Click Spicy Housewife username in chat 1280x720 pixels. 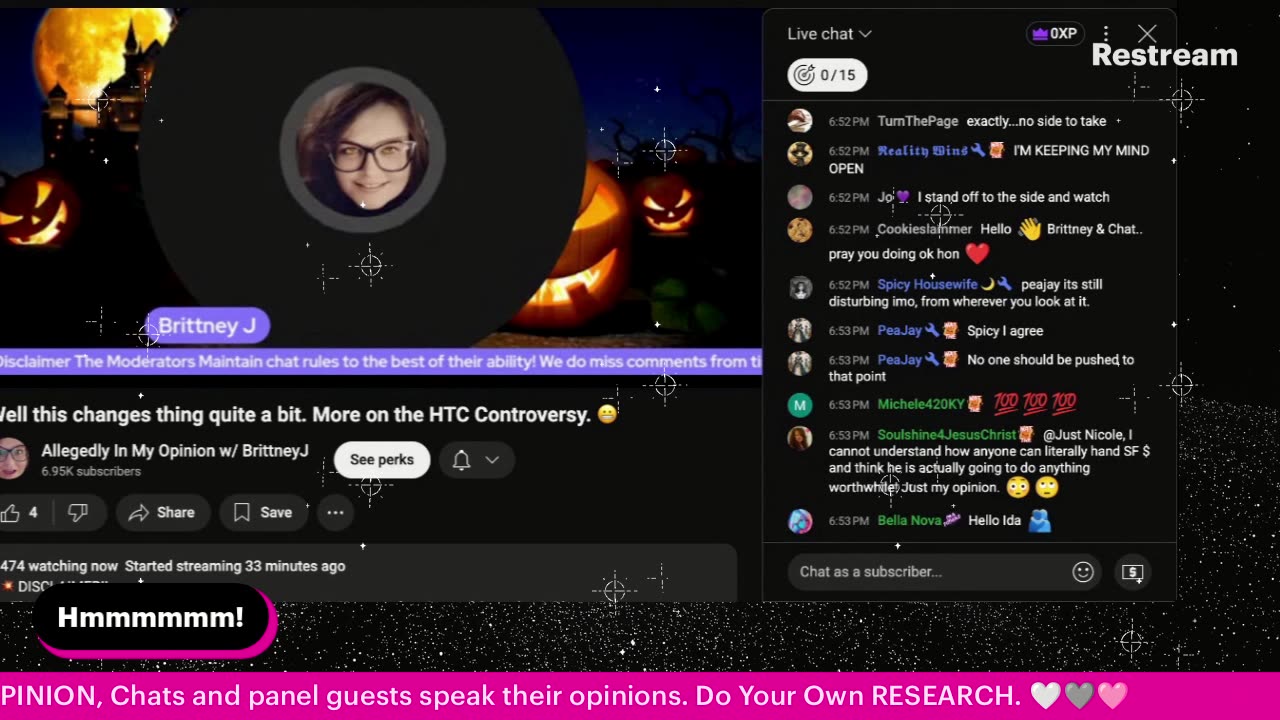coord(927,284)
